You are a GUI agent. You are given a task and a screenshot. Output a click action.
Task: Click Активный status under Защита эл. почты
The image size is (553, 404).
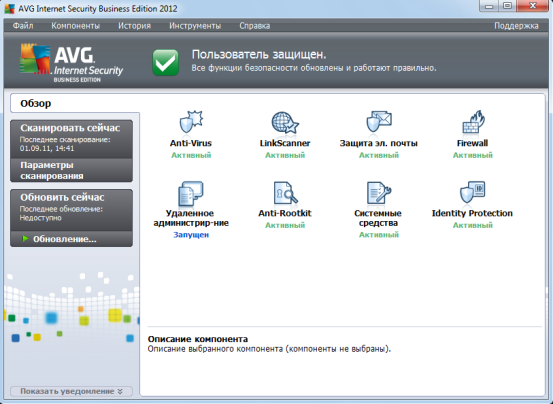coord(379,155)
